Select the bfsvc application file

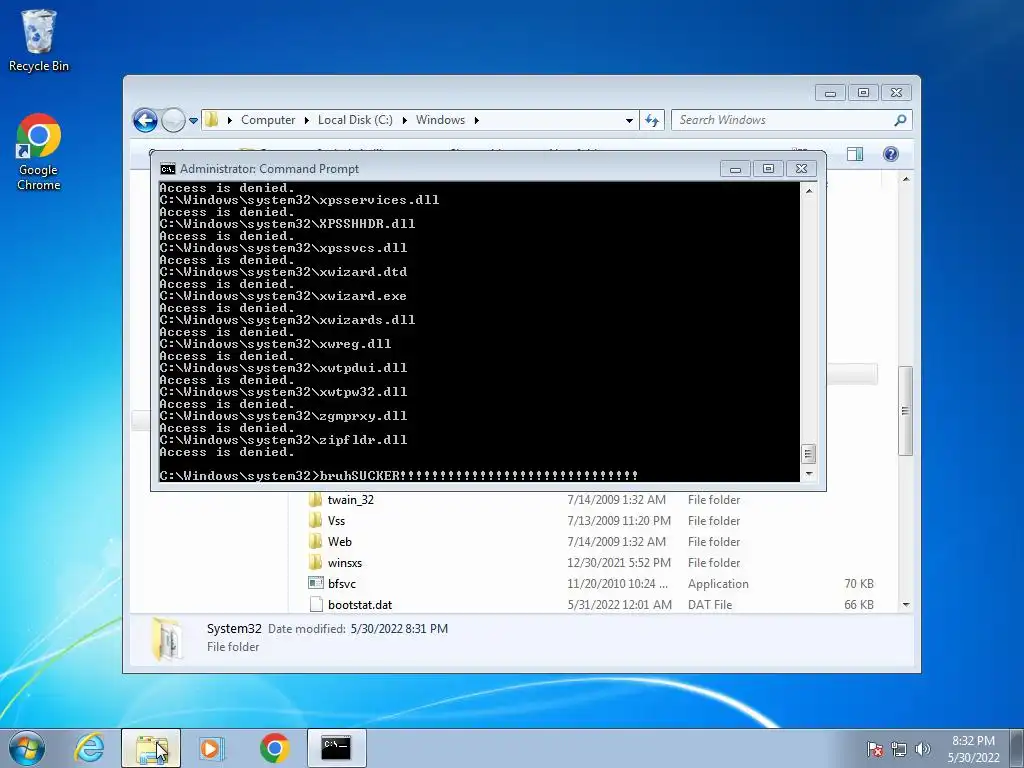tap(591, 583)
